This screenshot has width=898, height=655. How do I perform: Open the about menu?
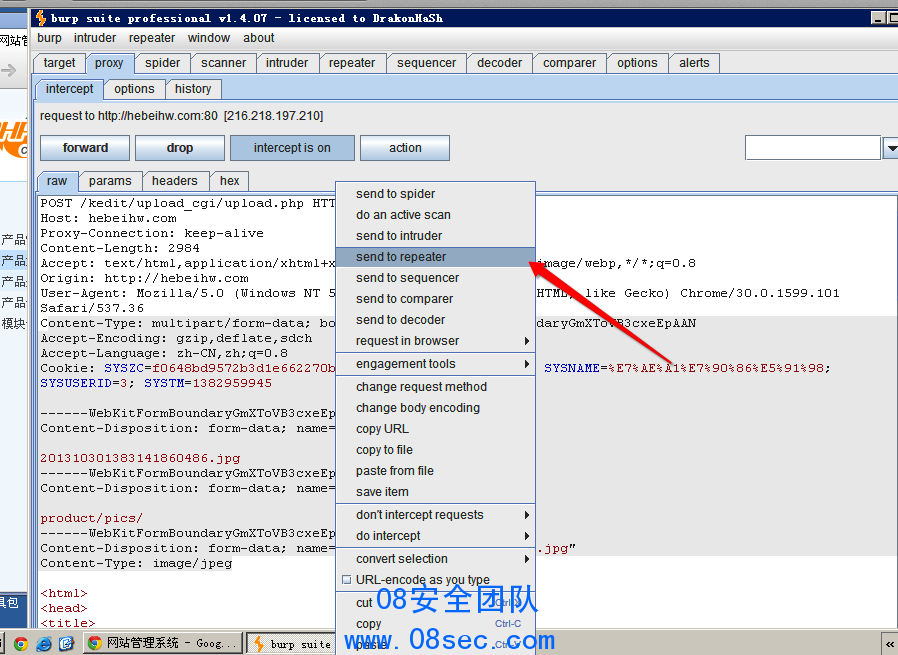(x=259, y=38)
